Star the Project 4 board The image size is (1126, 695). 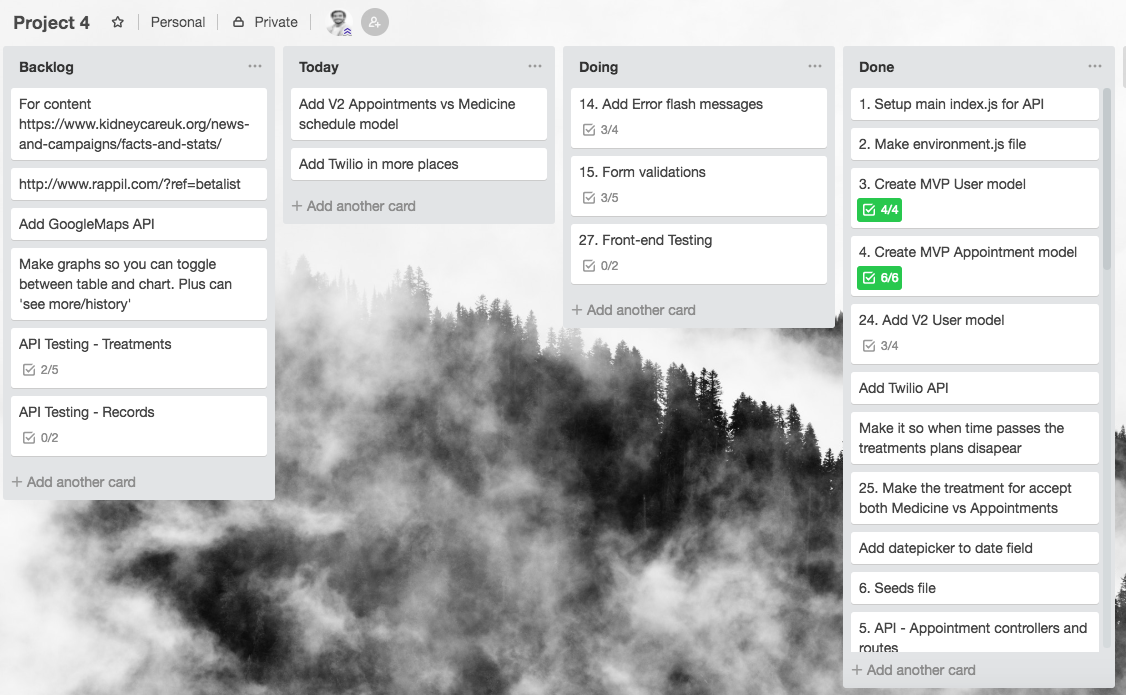[x=118, y=22]
